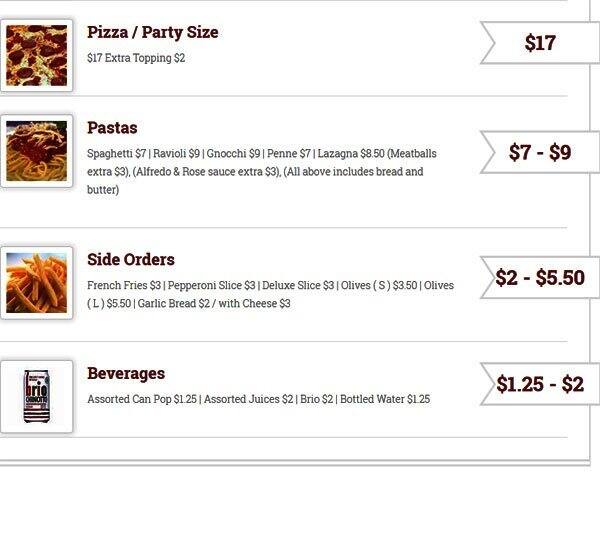Viewport: 600px width, 539px height.
Task: Click the "Spaghetti $7" text in Pastas
Action: point(117,154)
